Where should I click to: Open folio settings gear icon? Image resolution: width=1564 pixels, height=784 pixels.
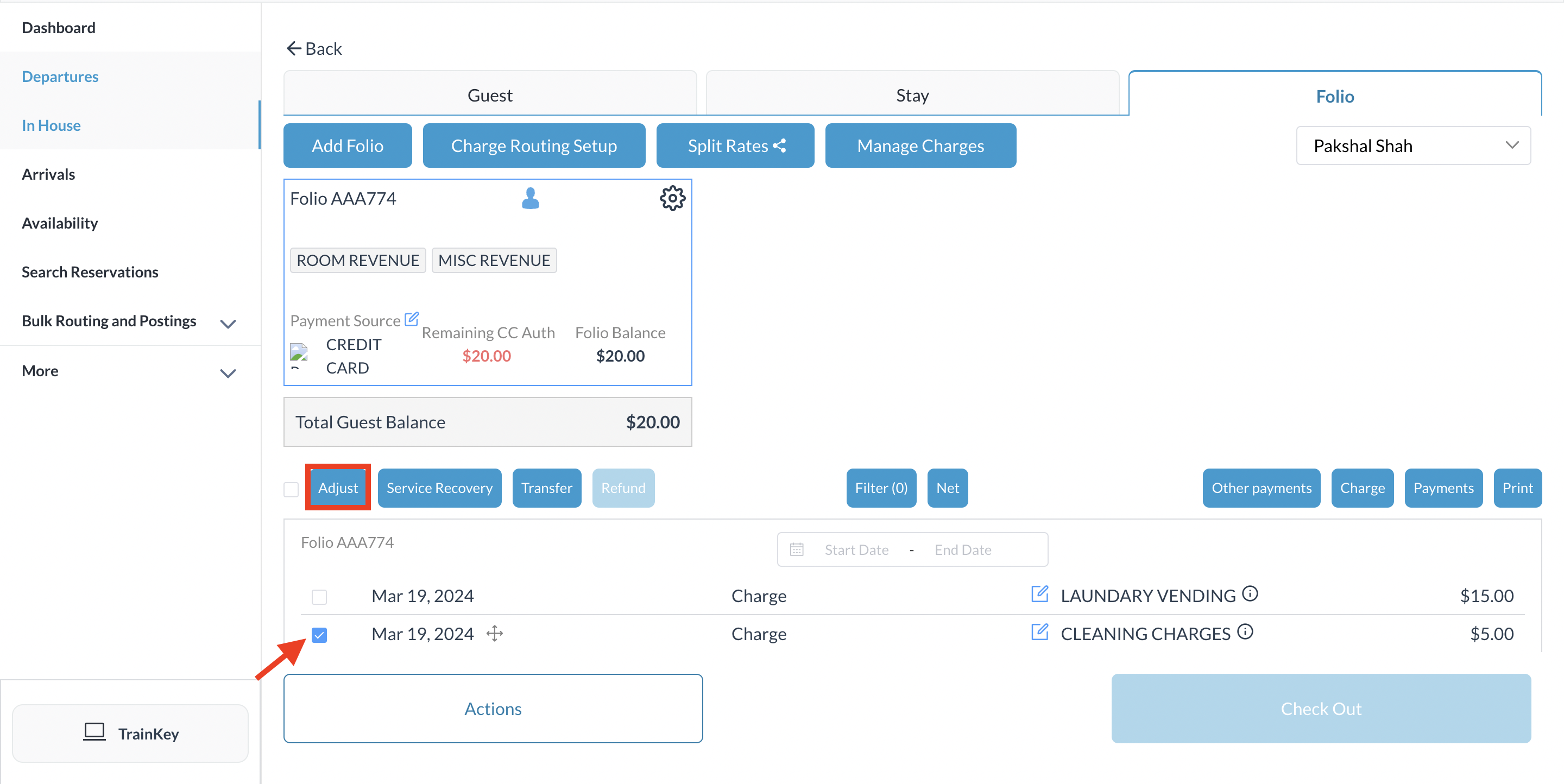pyautogui.click(x=672, y=198)
